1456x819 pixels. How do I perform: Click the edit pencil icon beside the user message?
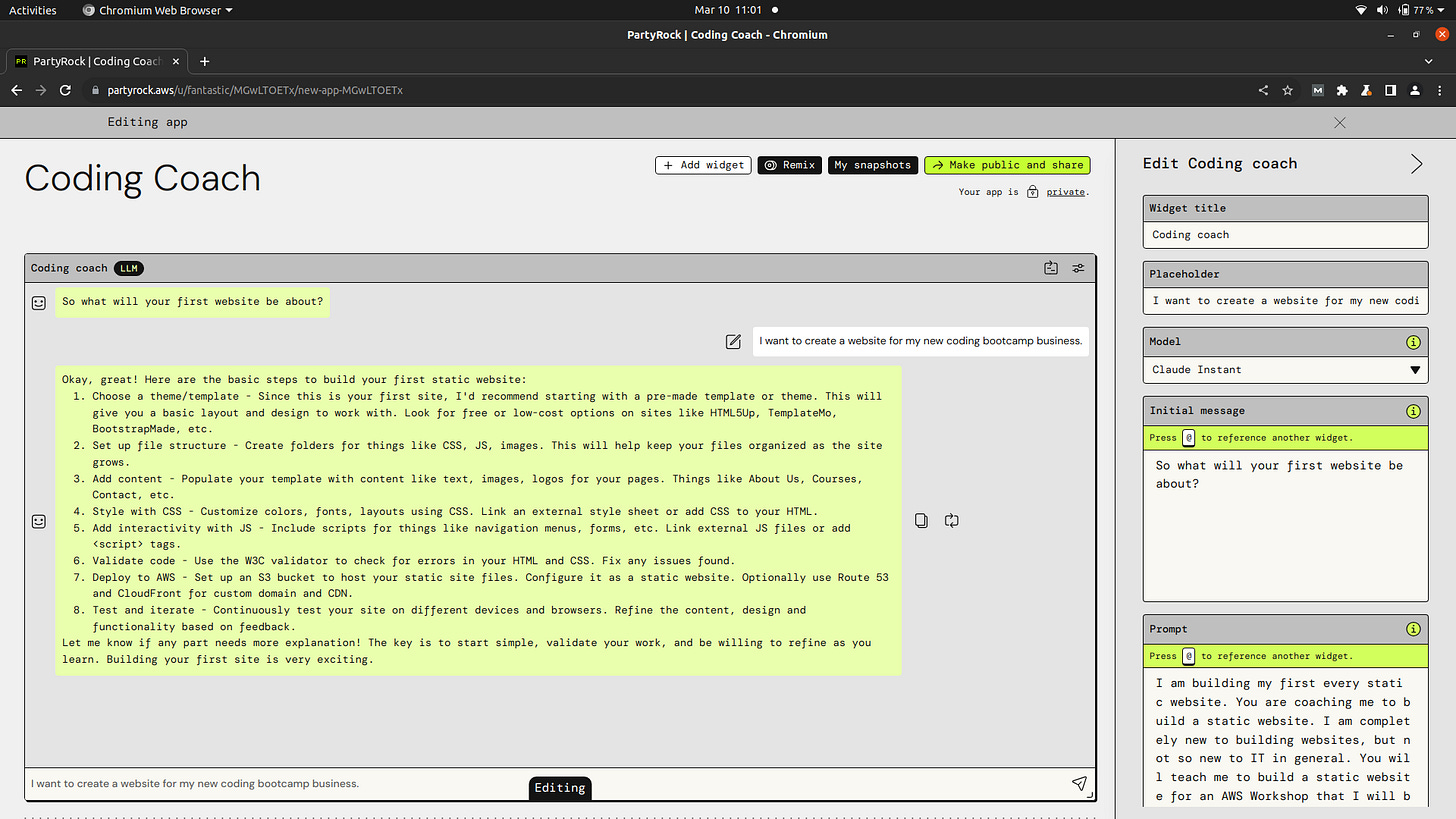pos(733,341)
